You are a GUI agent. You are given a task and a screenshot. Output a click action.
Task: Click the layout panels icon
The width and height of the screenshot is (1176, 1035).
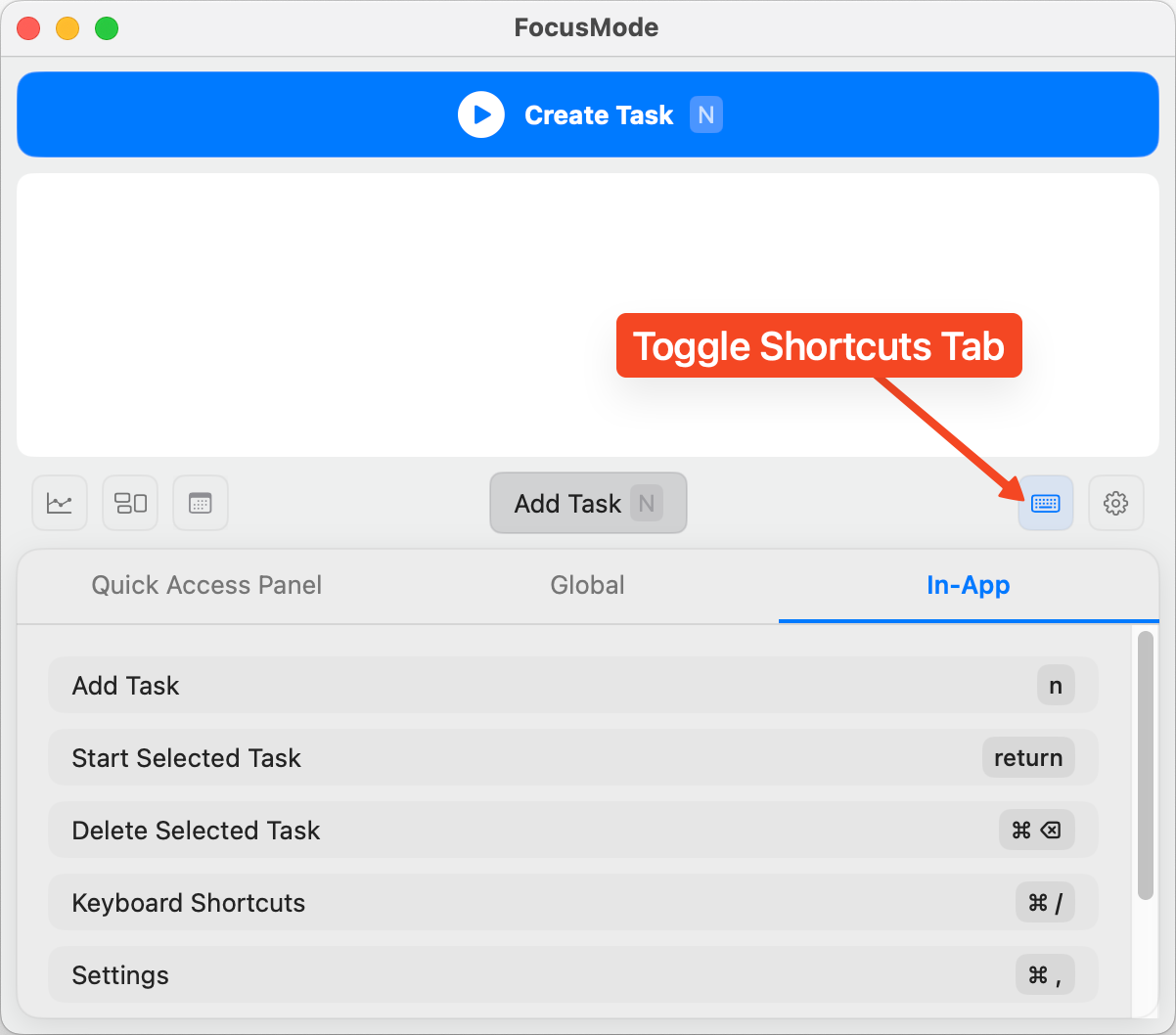[x=130, y=503]
